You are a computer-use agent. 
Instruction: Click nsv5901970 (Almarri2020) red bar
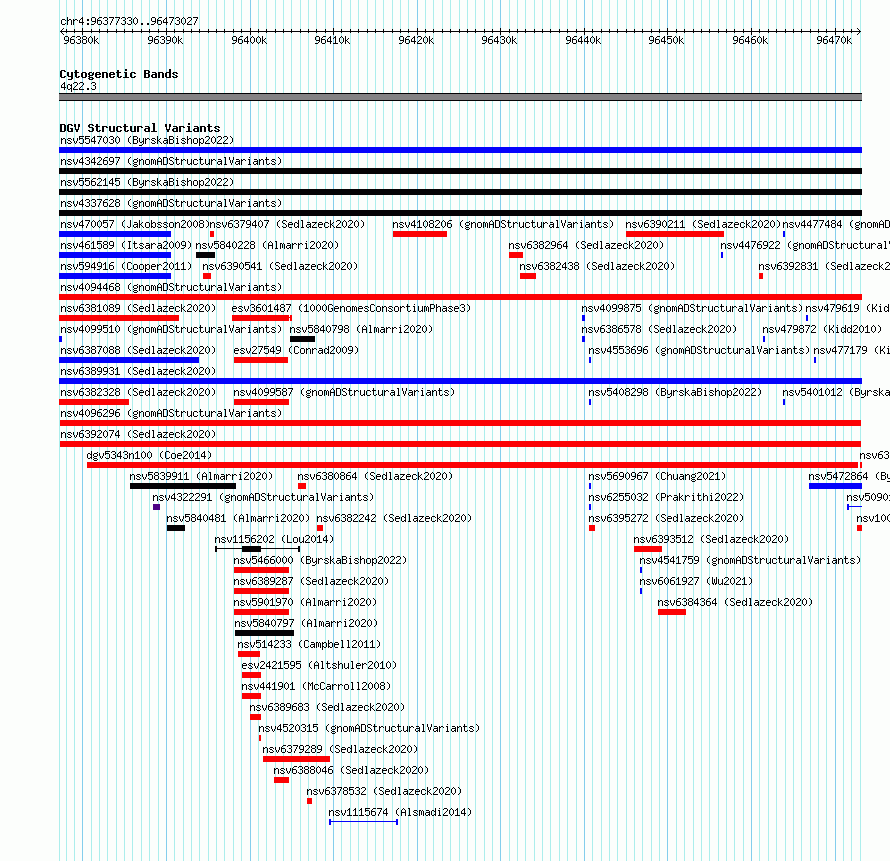(262, 612)
